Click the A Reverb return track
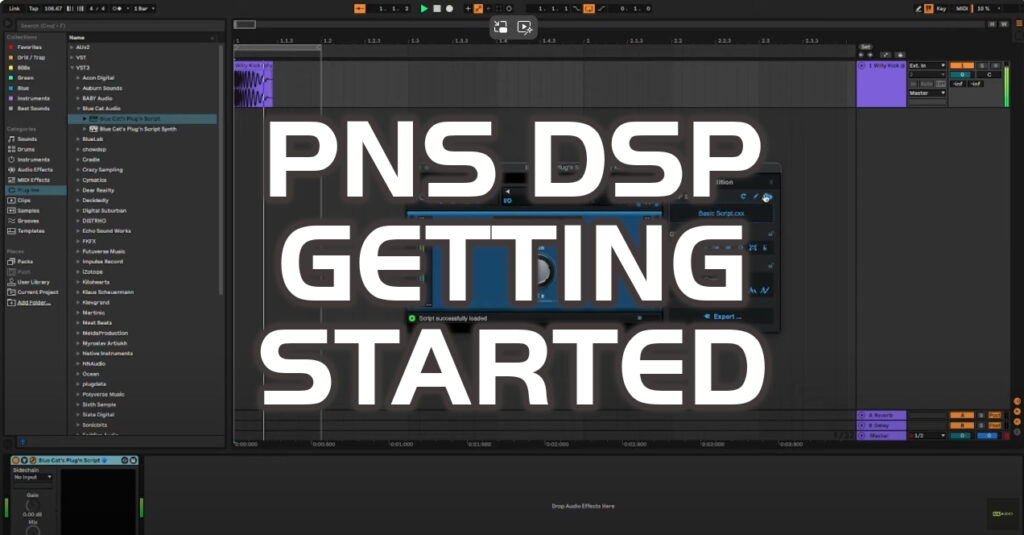 pos(881,415)
